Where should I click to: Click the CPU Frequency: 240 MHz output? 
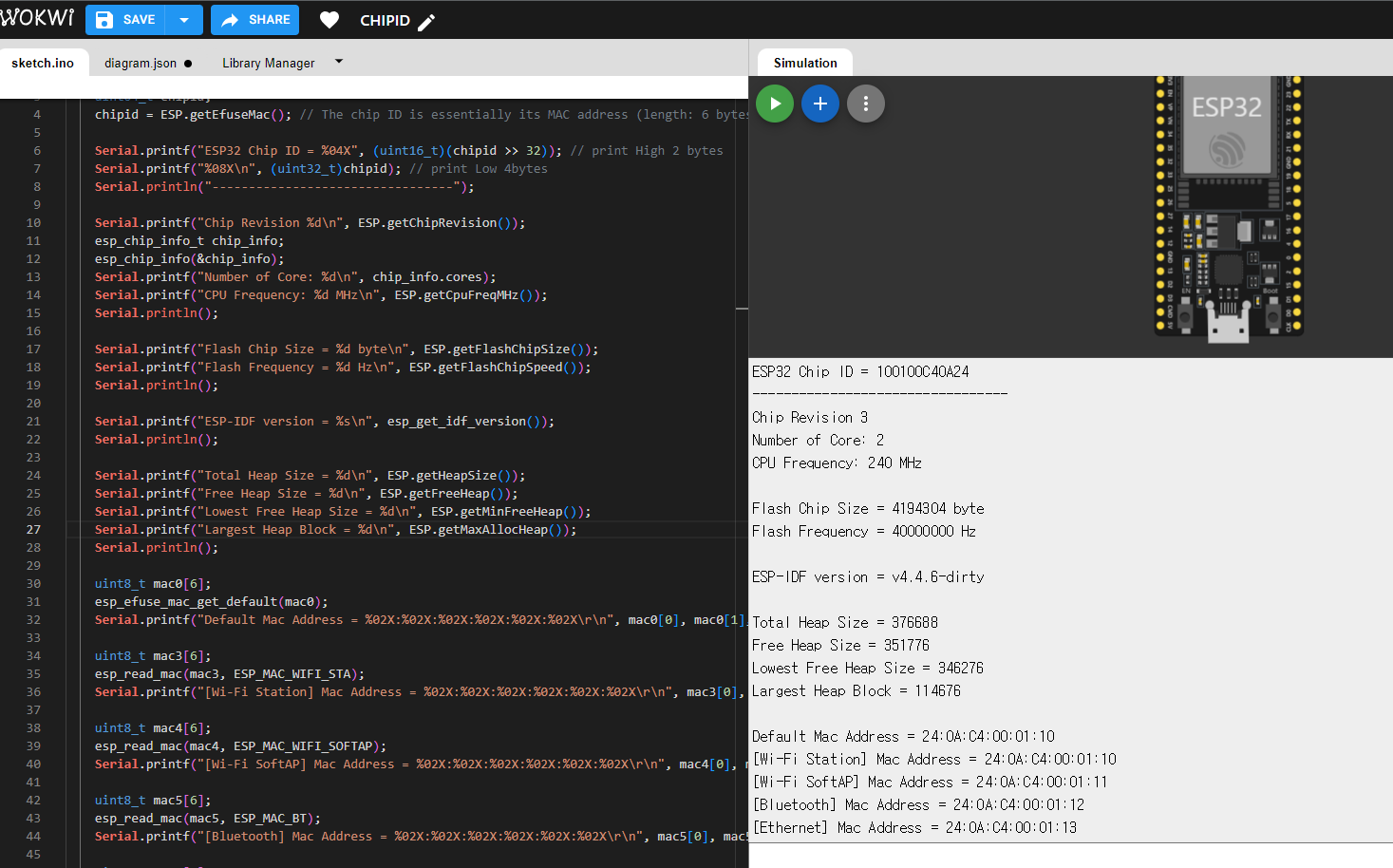pyautogui.click(x=837, y=462)
